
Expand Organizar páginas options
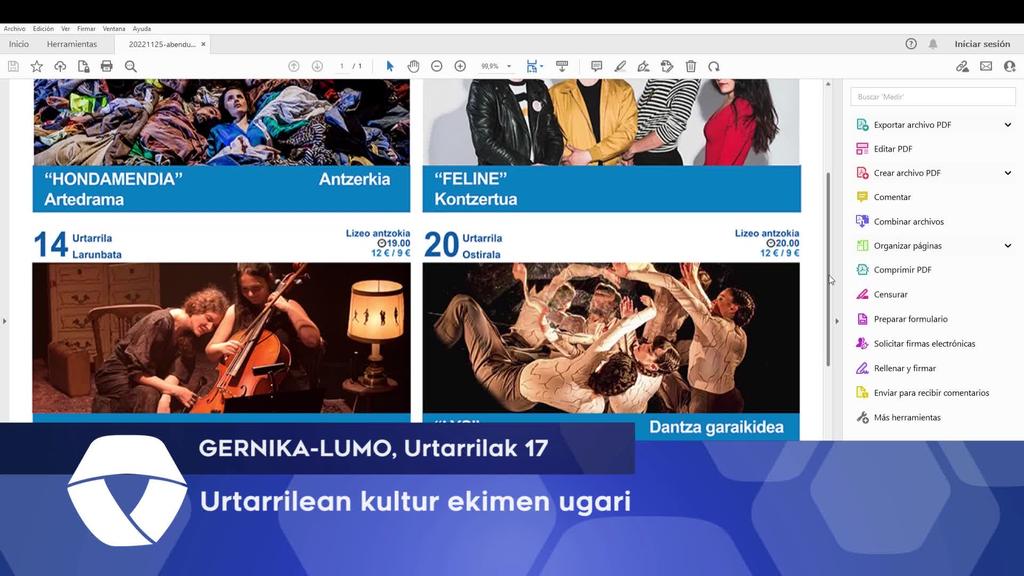pyautogui.click(x=1008, y=246)
